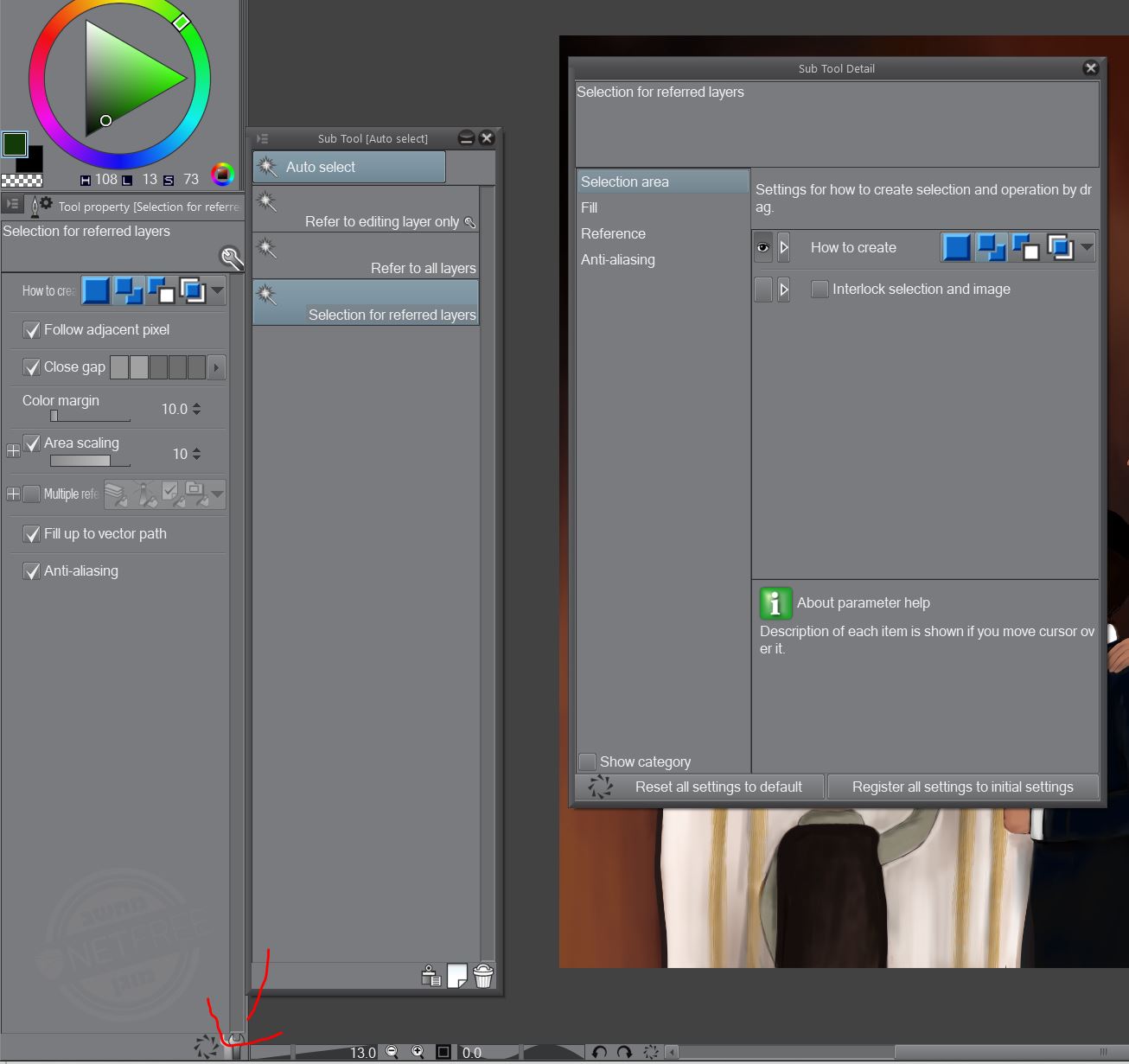Select Refer to editing layer only sub tool
Viewport: 1129px width, 1064px height.
366,209
